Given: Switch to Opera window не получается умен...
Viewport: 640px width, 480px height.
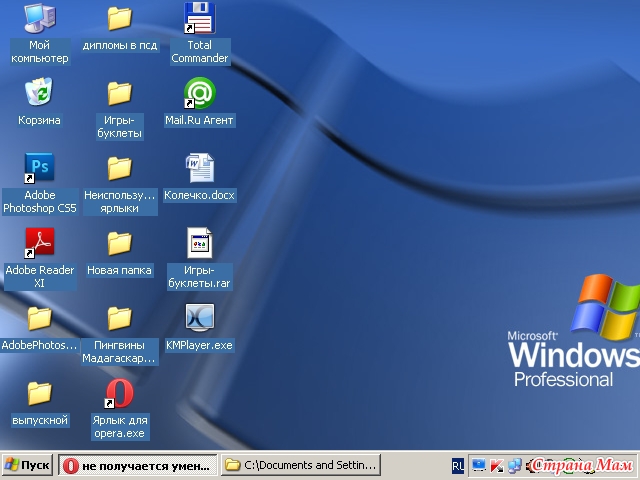Looking at the screenshot, I should click(x=138, y=465).
